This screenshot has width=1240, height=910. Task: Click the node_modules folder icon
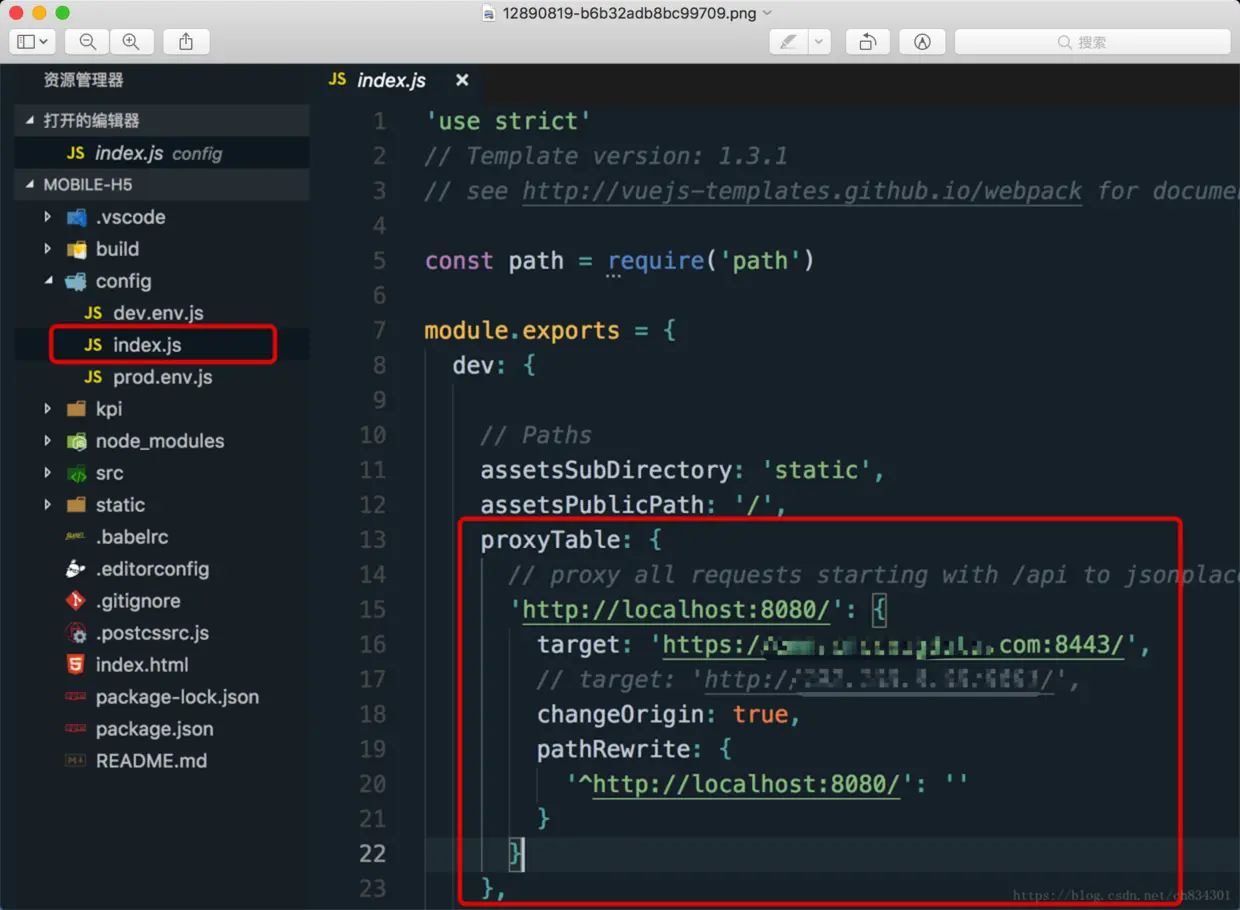[76, 441]
